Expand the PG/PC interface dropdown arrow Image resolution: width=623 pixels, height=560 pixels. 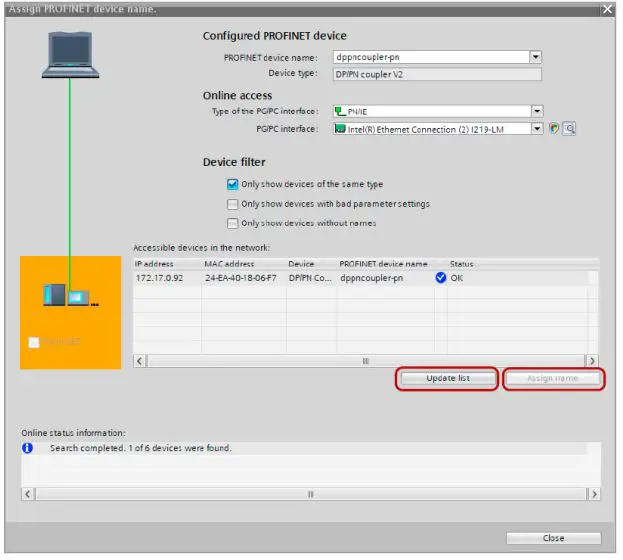coord(537,129)
